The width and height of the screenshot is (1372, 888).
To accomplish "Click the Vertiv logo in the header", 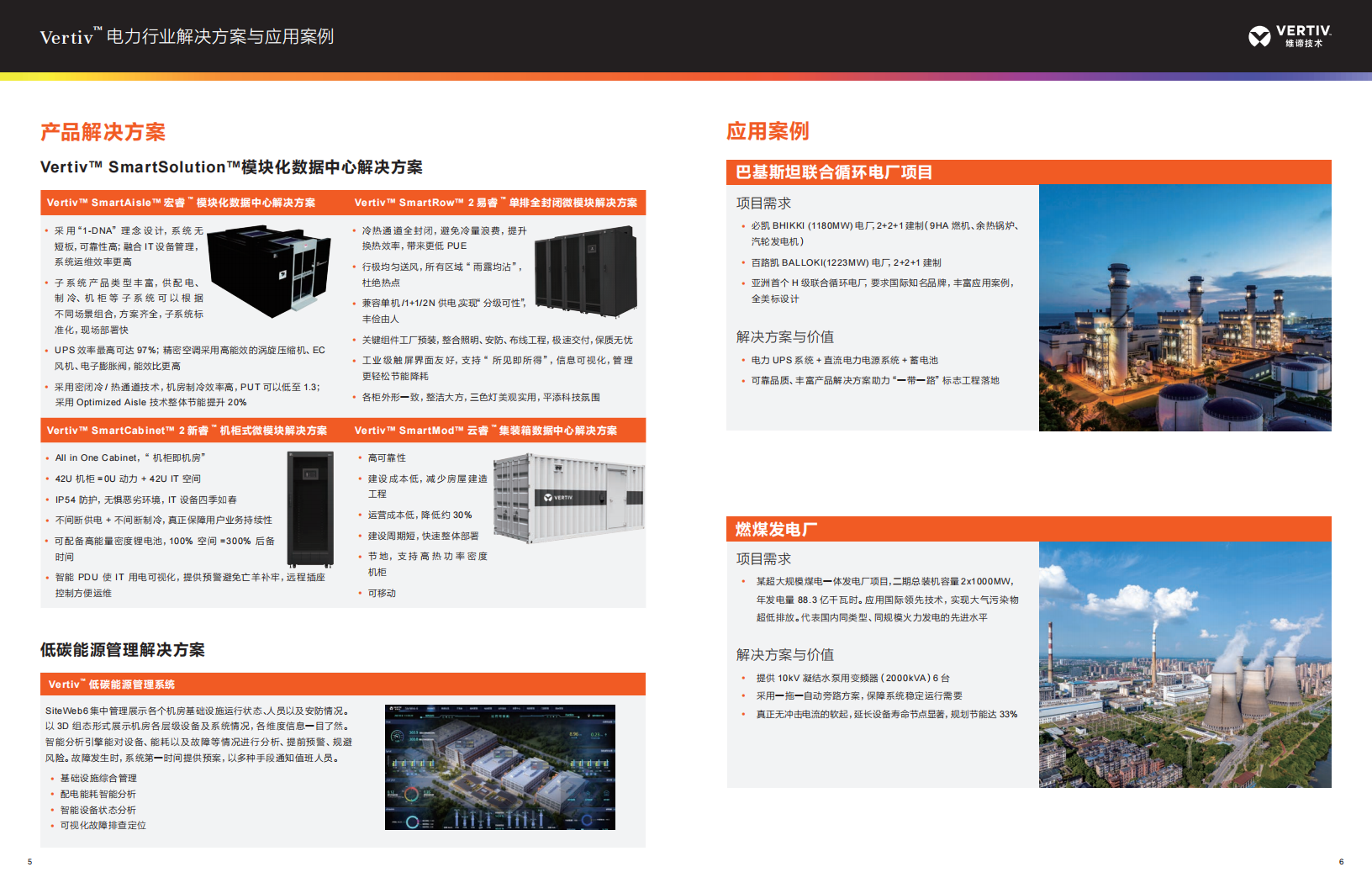I will (1289, 36).
